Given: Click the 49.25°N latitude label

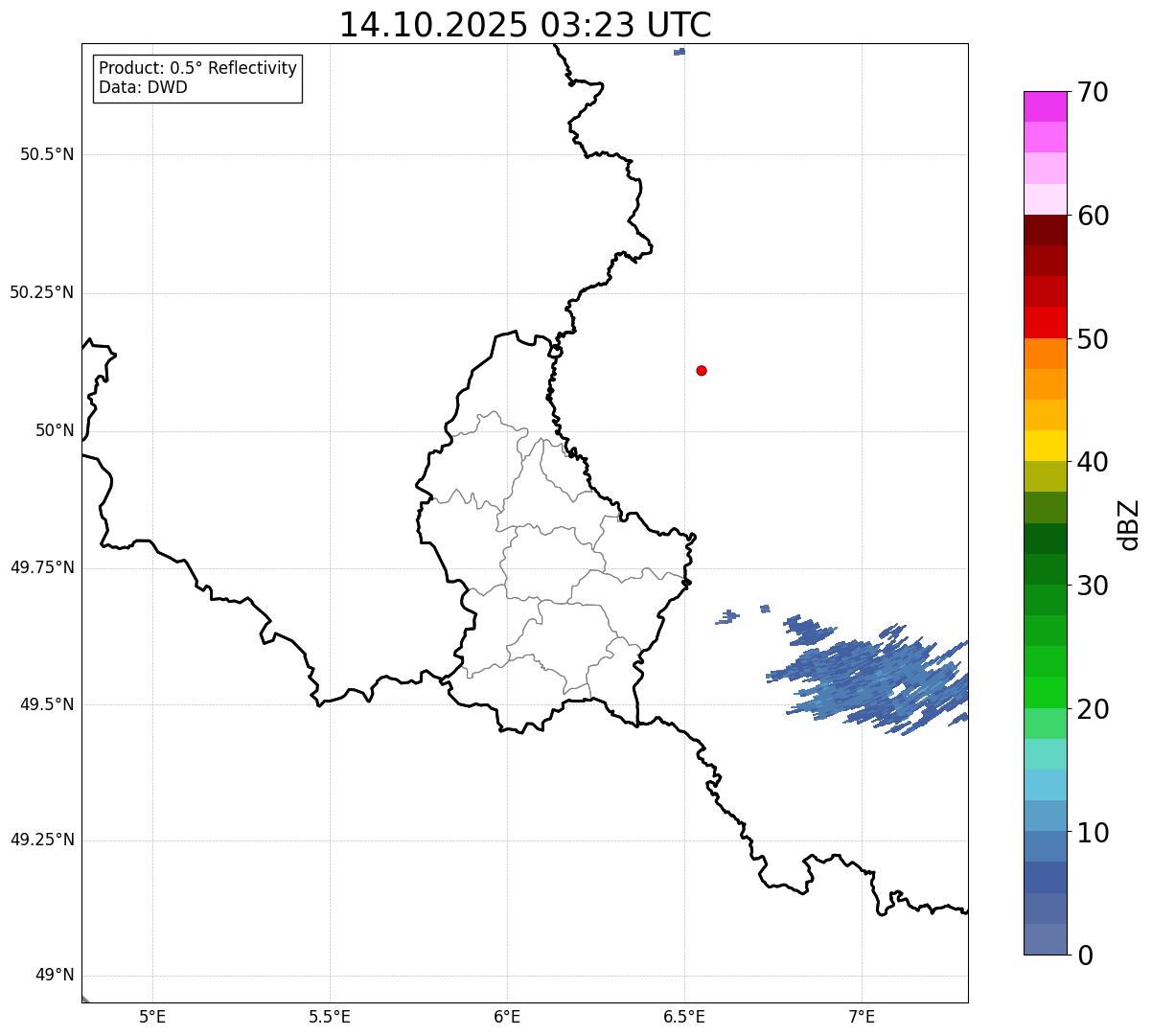Looking at the screenshot, I should click(42, 840).
